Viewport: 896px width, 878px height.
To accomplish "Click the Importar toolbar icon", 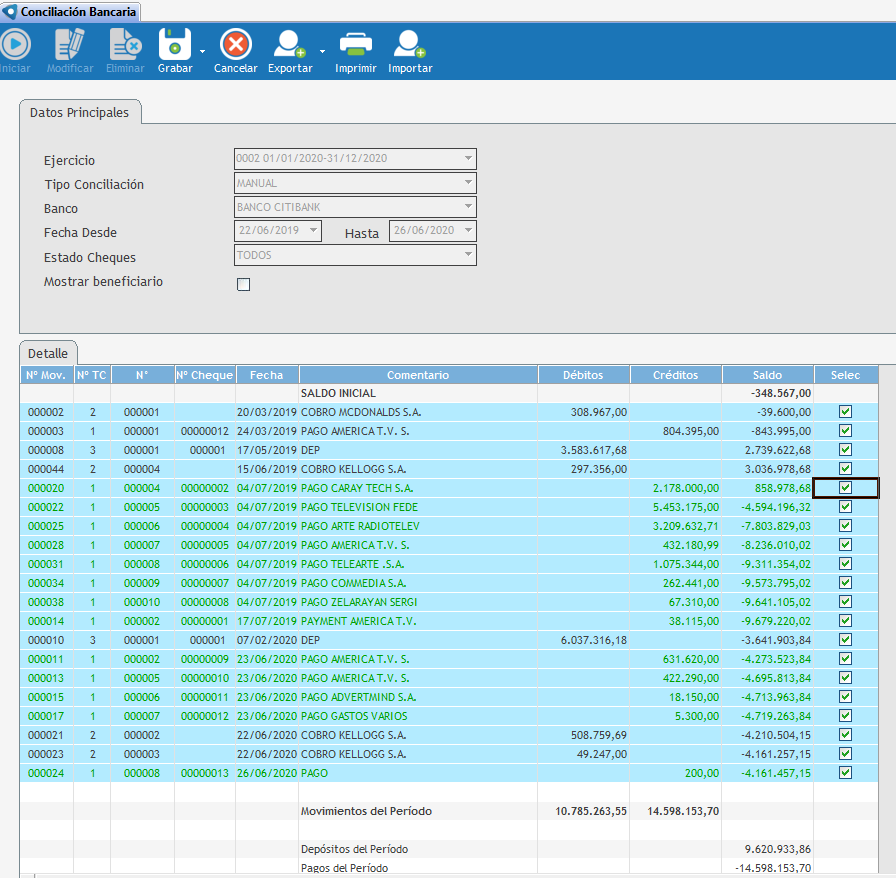I will (409, 45).
